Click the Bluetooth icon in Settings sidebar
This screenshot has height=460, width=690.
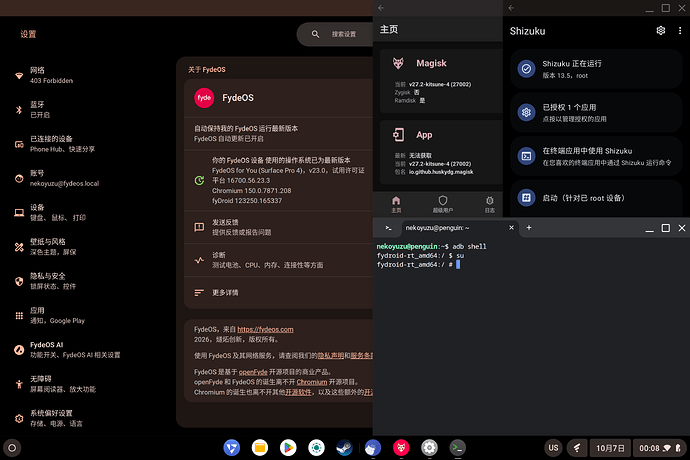(x=19, y=110)
